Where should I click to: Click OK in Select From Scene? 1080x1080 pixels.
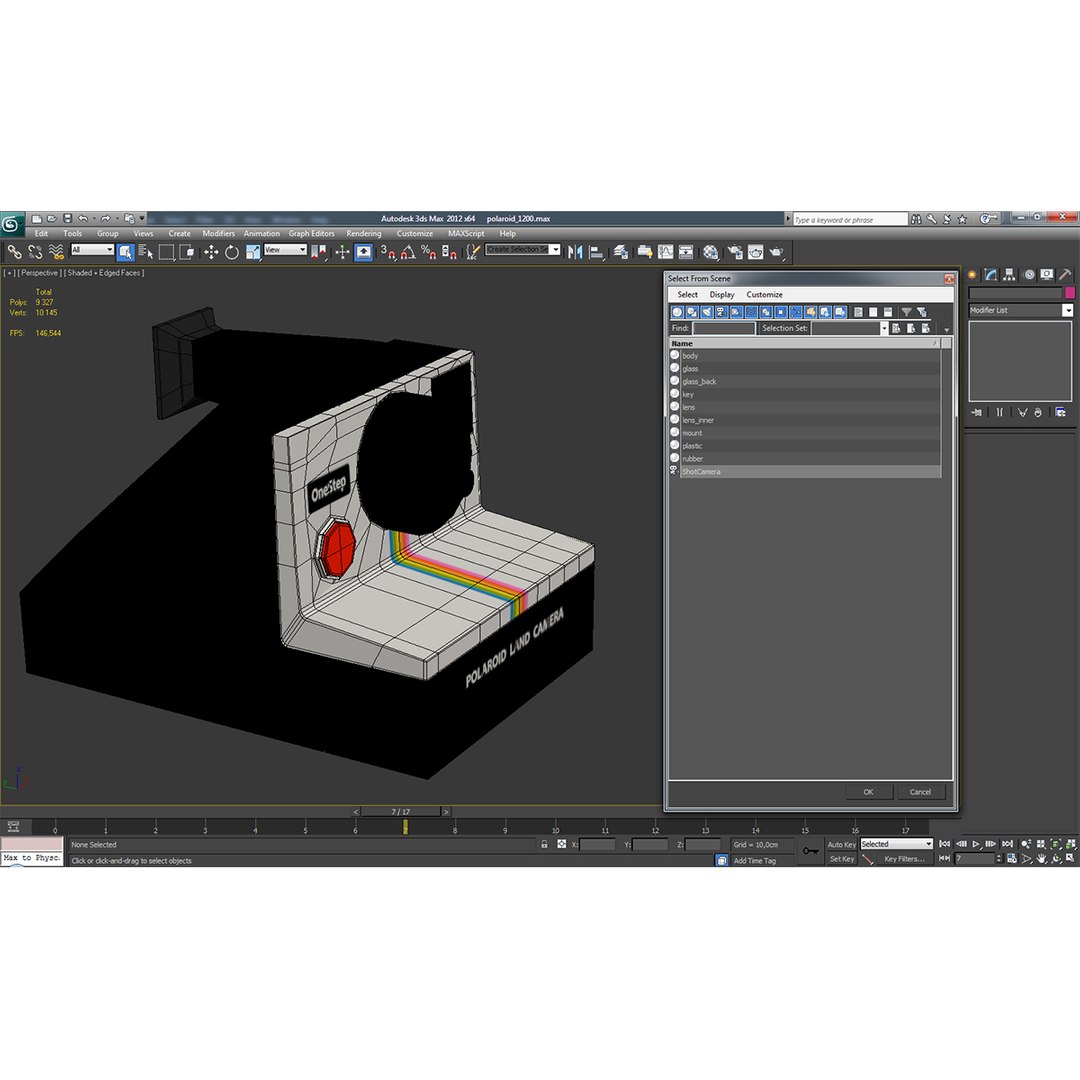[x=869, y=792]
